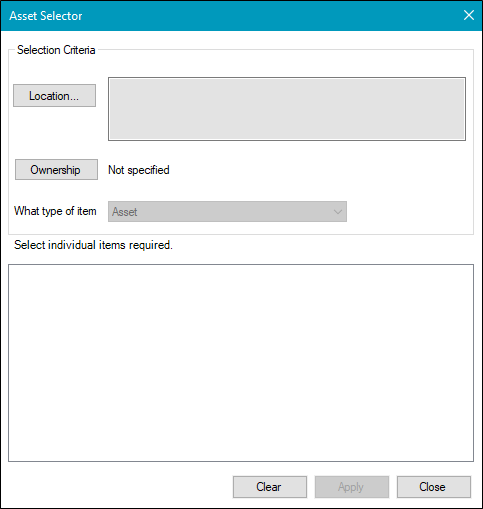Click blank space beside the Clear button

click(120, 487)
